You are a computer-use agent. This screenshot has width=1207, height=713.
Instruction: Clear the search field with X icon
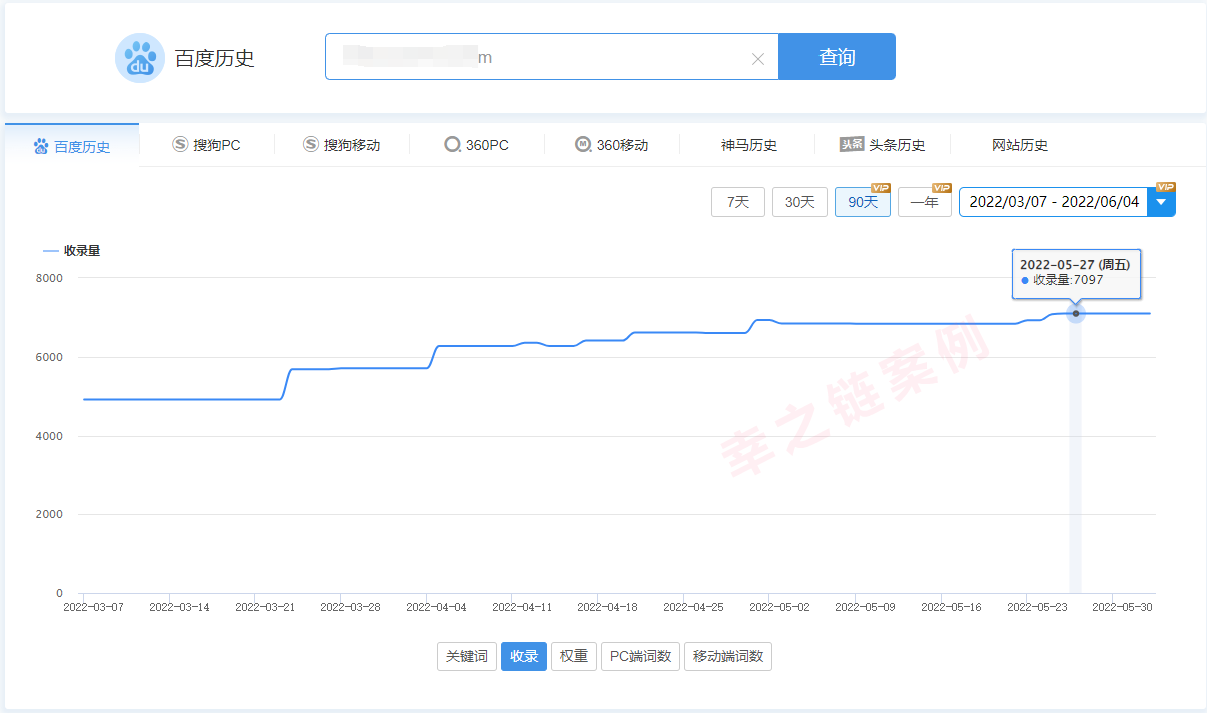(x=757, y=59)
